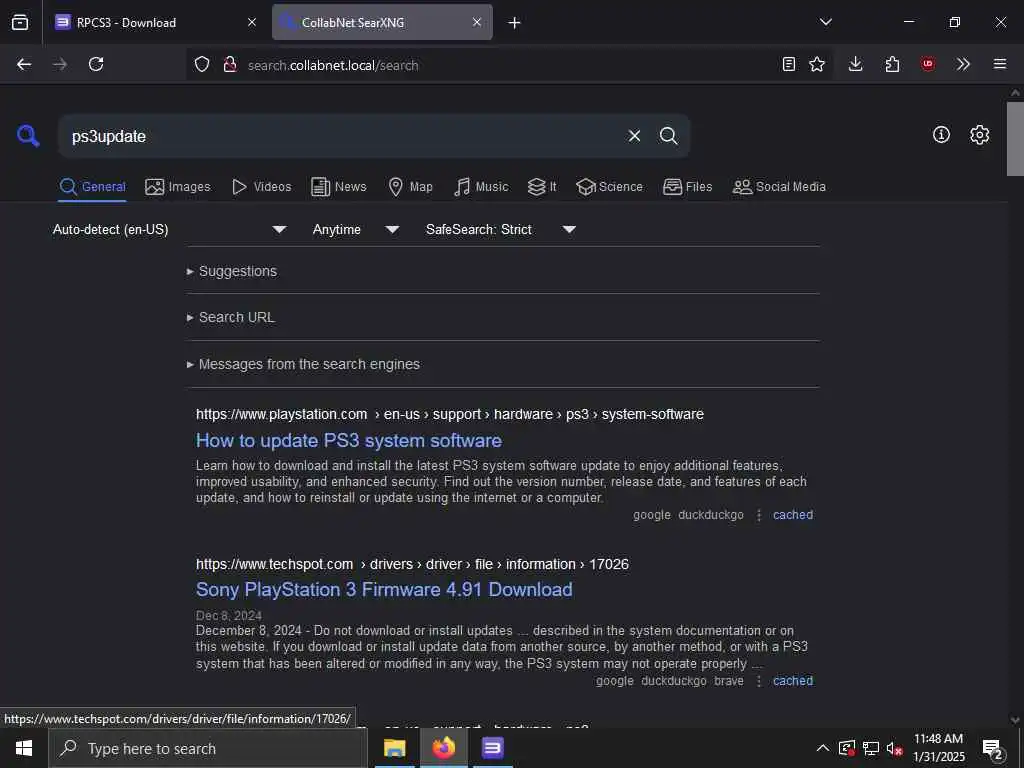Switch to It category

click(x=542, y=187)
